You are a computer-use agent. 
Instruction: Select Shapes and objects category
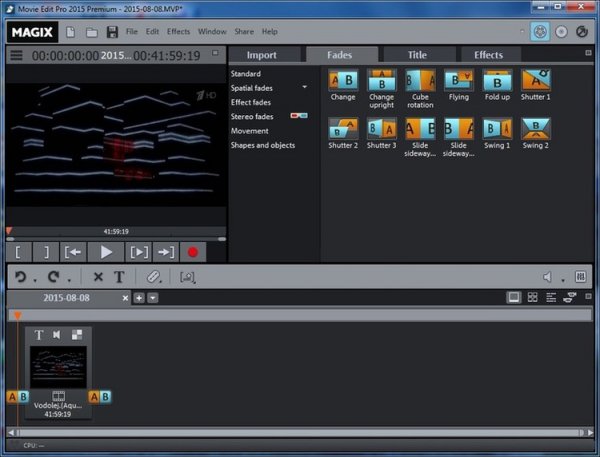[x=262, y=145]
